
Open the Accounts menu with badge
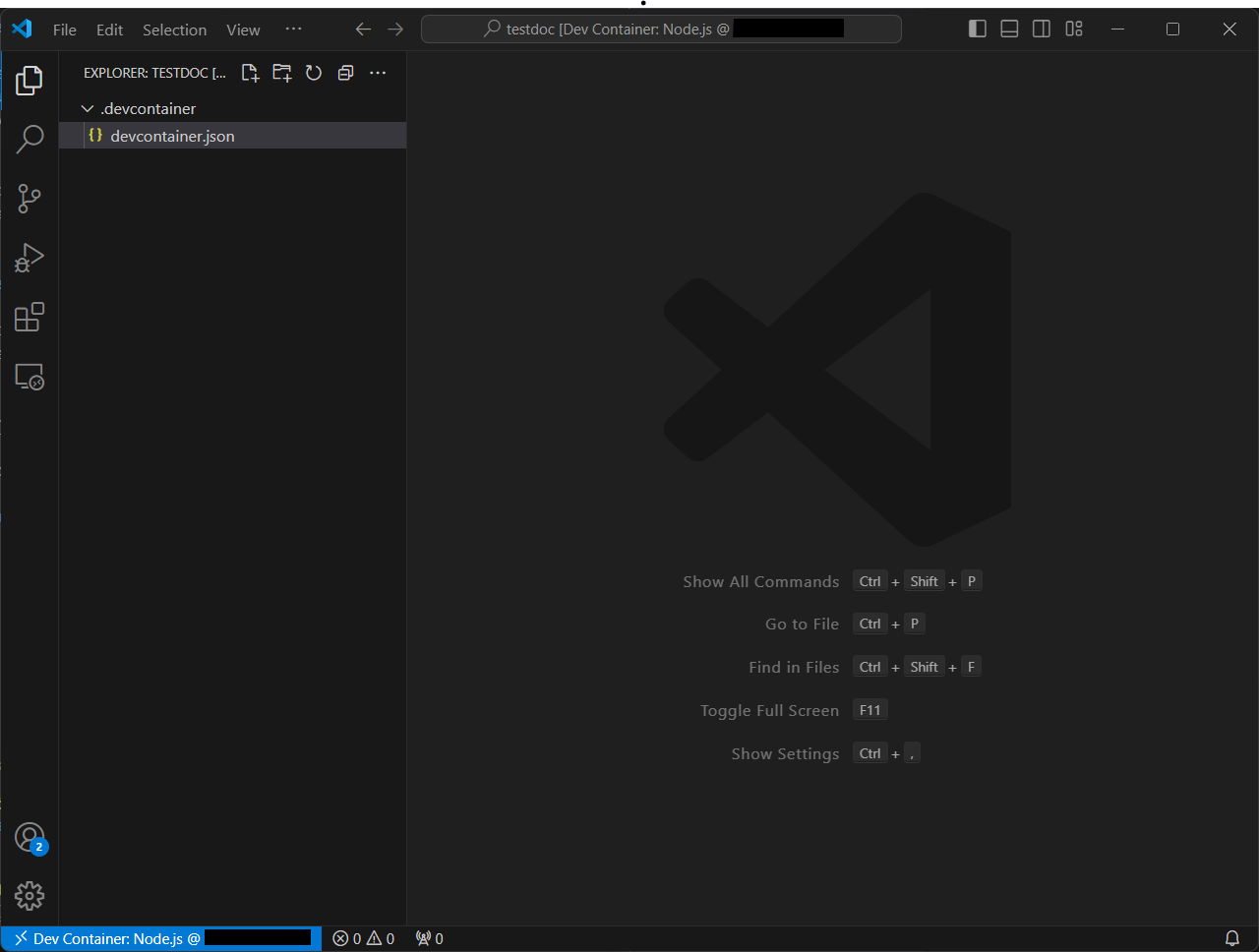30,838
